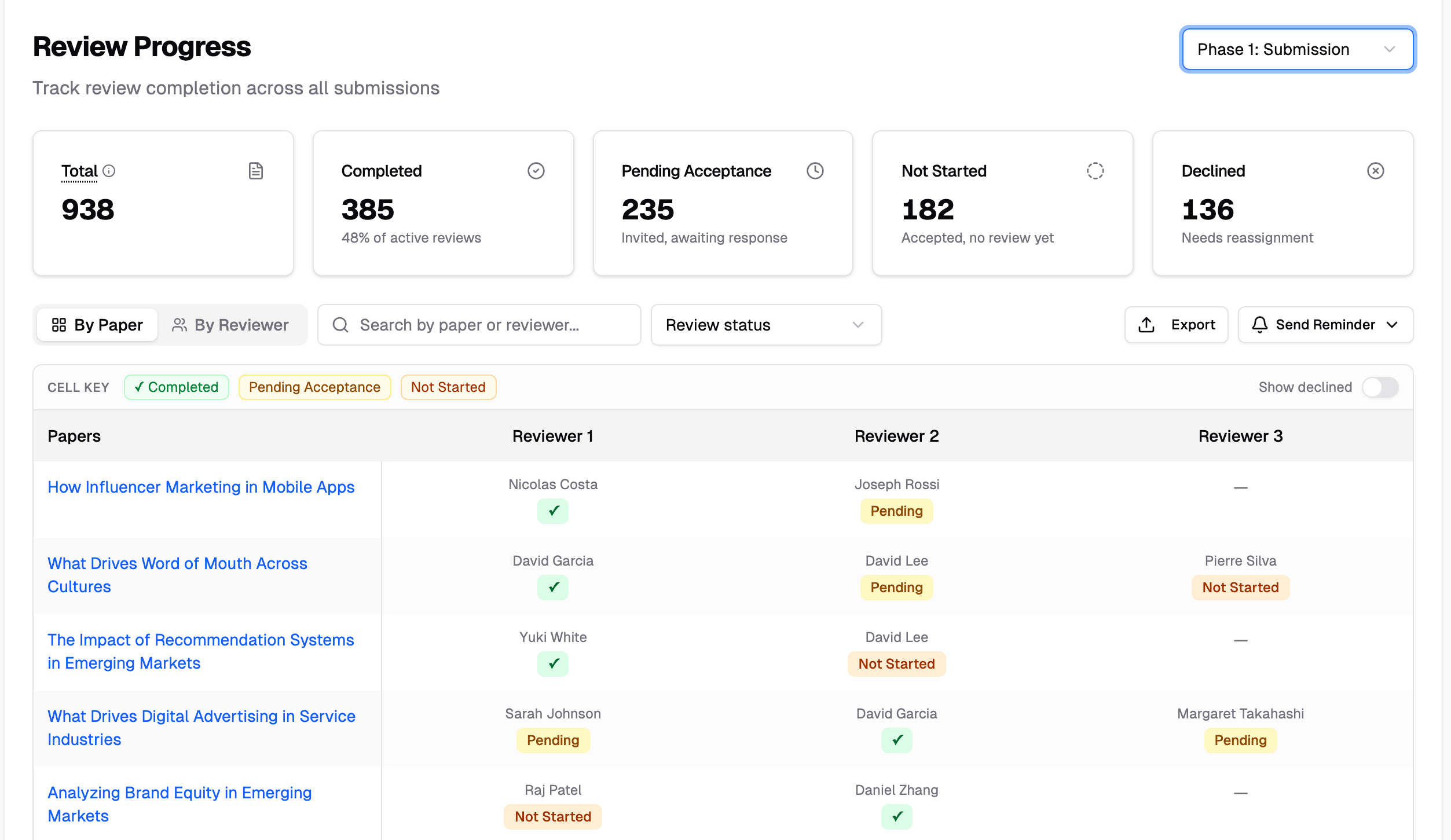Click the info icon next to Total
1451x840 pixels.
pyautogui.click(x=109, y=171)
